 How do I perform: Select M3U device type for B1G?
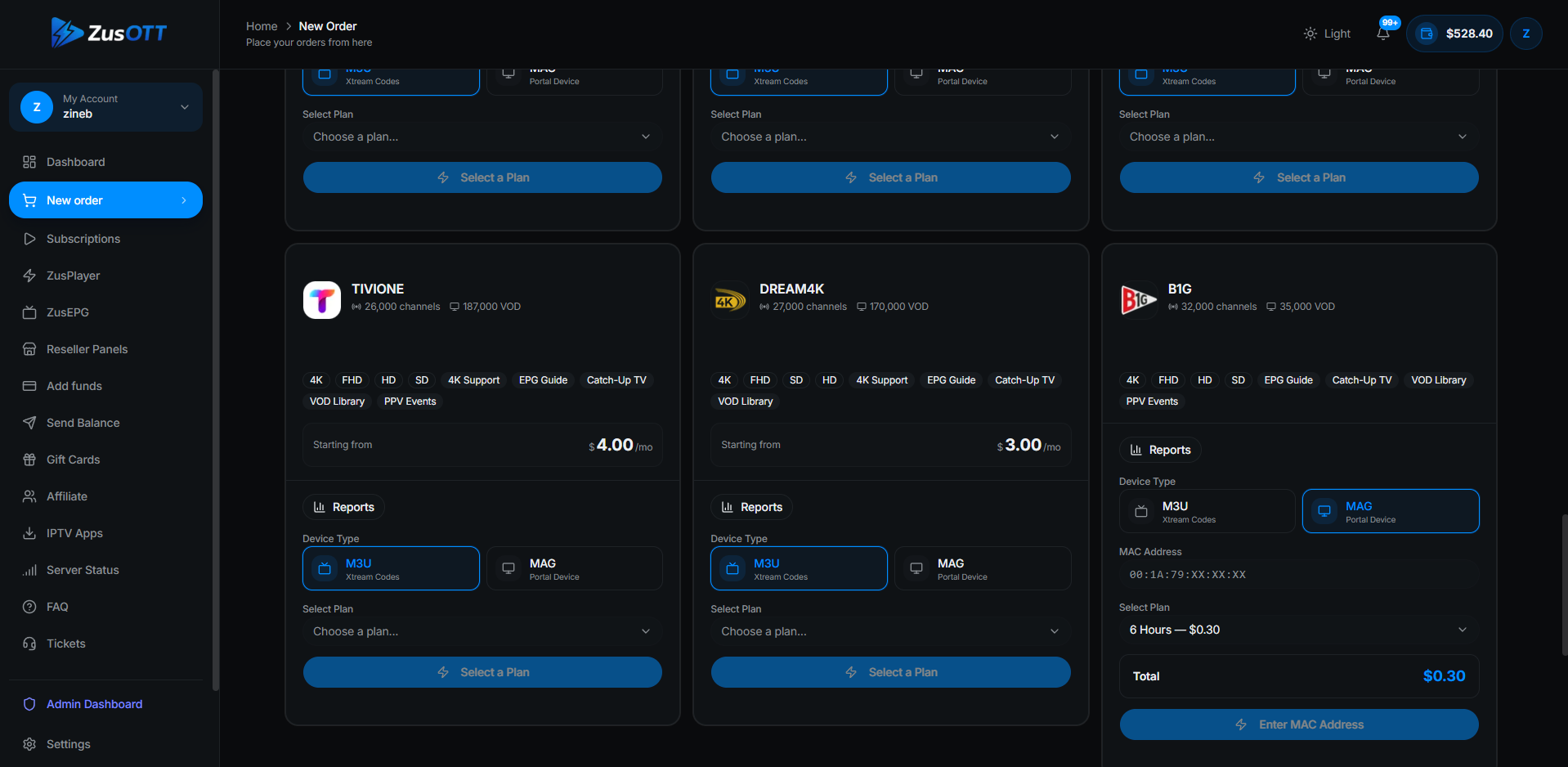(x=1207, y=511)
